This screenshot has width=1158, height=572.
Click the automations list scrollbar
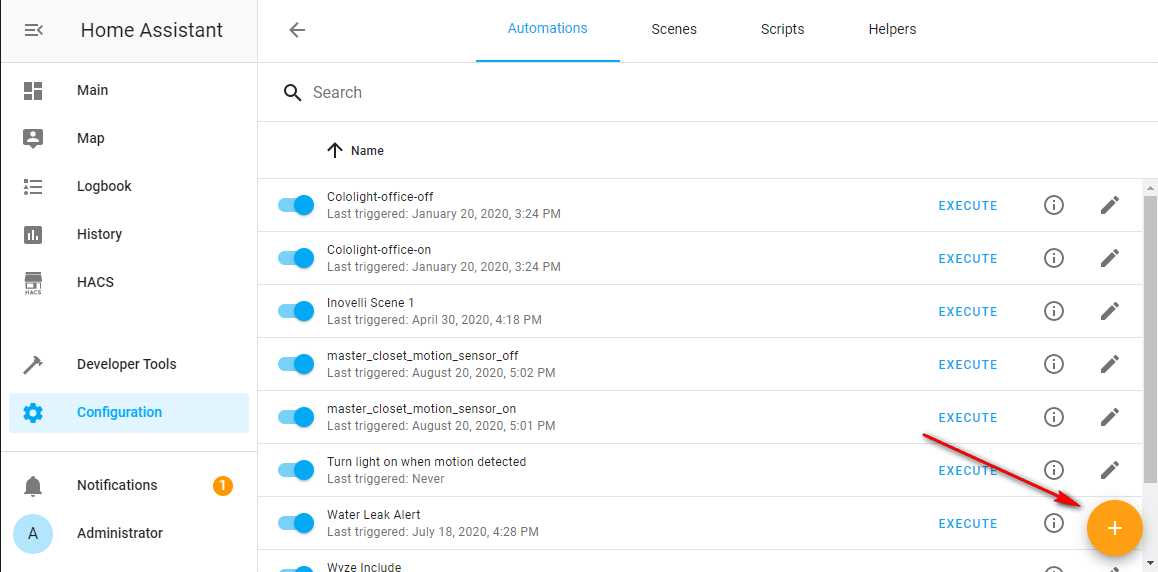tap(1151, 340)
